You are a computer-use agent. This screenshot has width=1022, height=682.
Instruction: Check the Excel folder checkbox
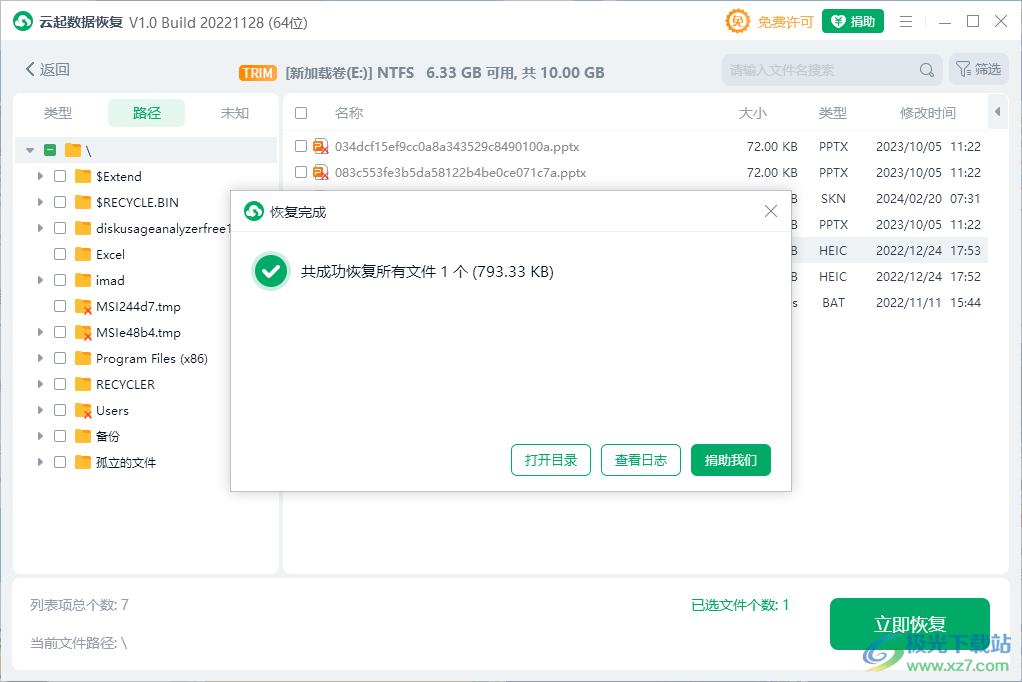pyautogui.click(x=60, y=254)
